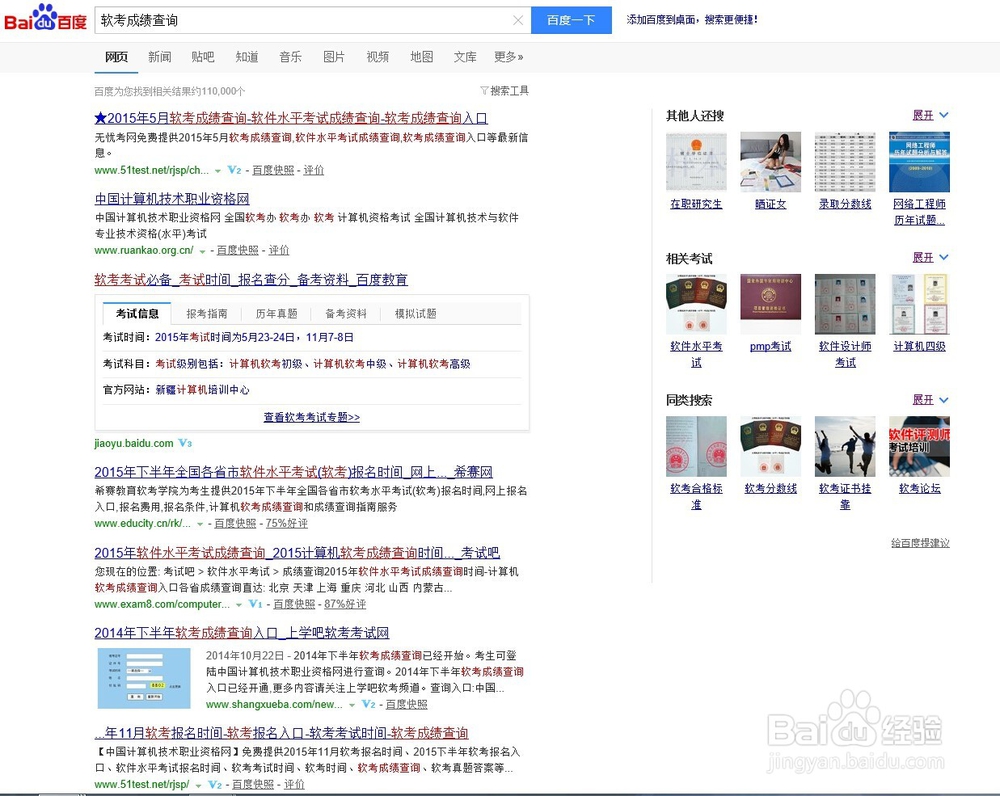
Task: Open the 添加百度到桌面 link
Action: click(692, 20)
